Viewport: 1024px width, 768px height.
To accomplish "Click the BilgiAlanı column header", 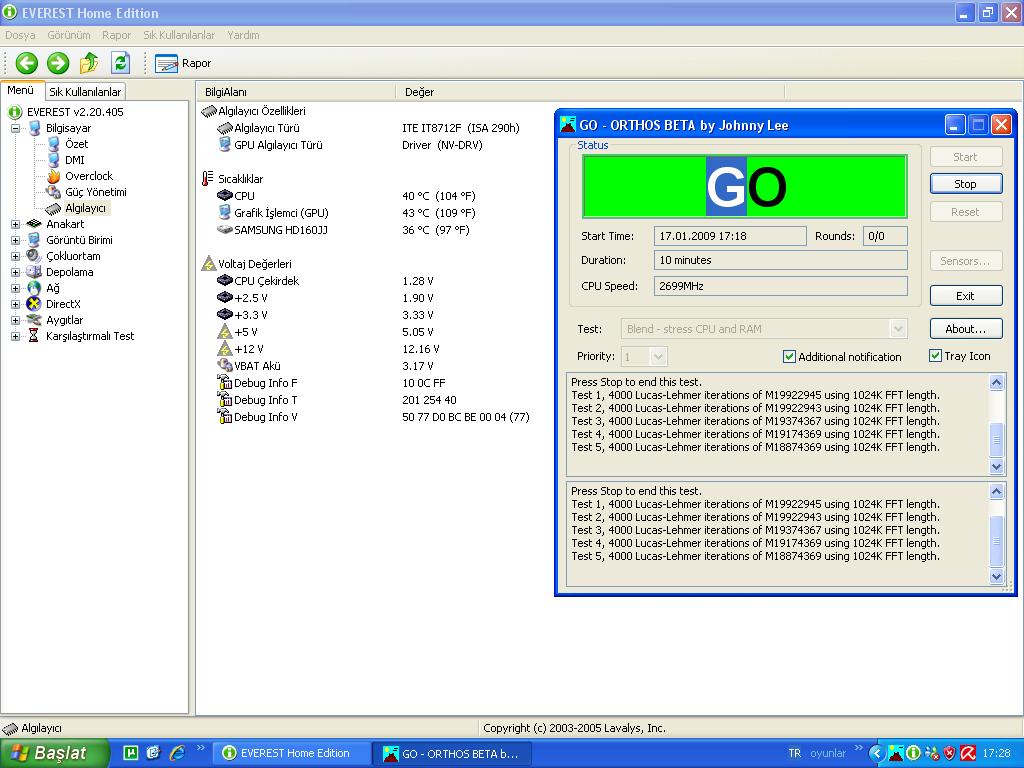I will click(296, 93).
